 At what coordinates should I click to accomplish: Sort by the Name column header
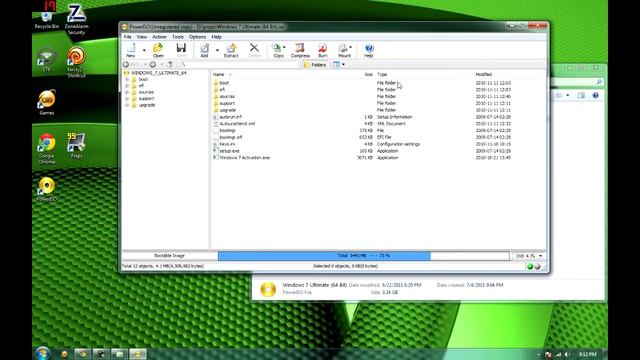pos(219,74)
